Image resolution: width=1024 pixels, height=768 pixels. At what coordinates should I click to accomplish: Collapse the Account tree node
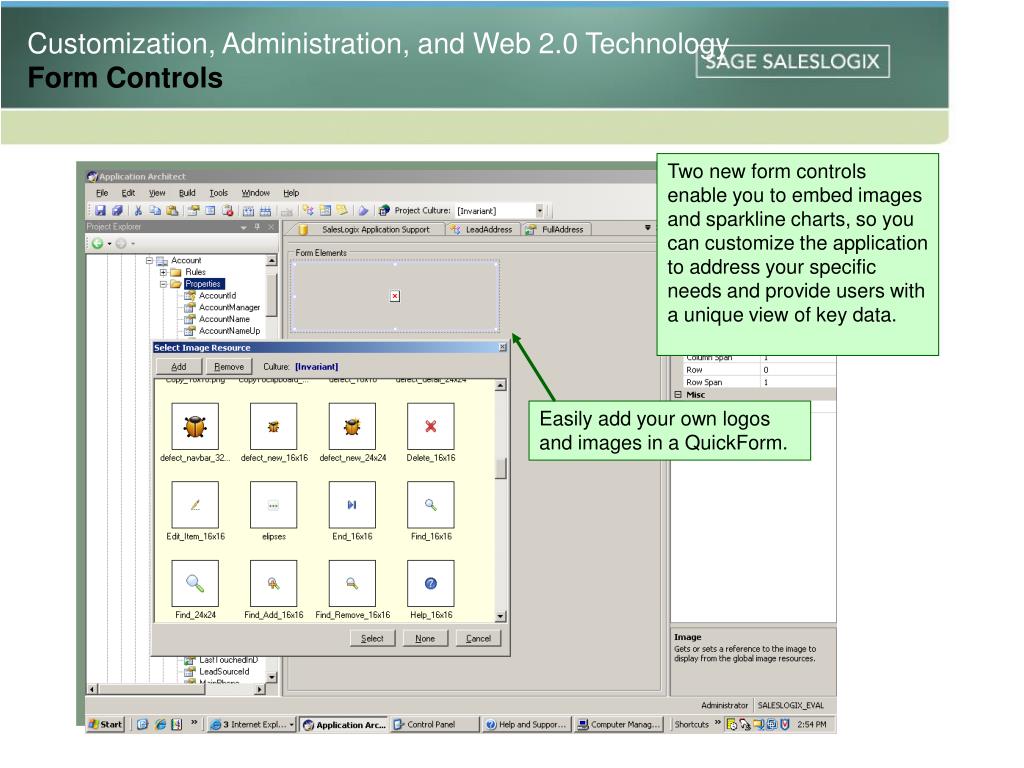(x=149, y=261)
